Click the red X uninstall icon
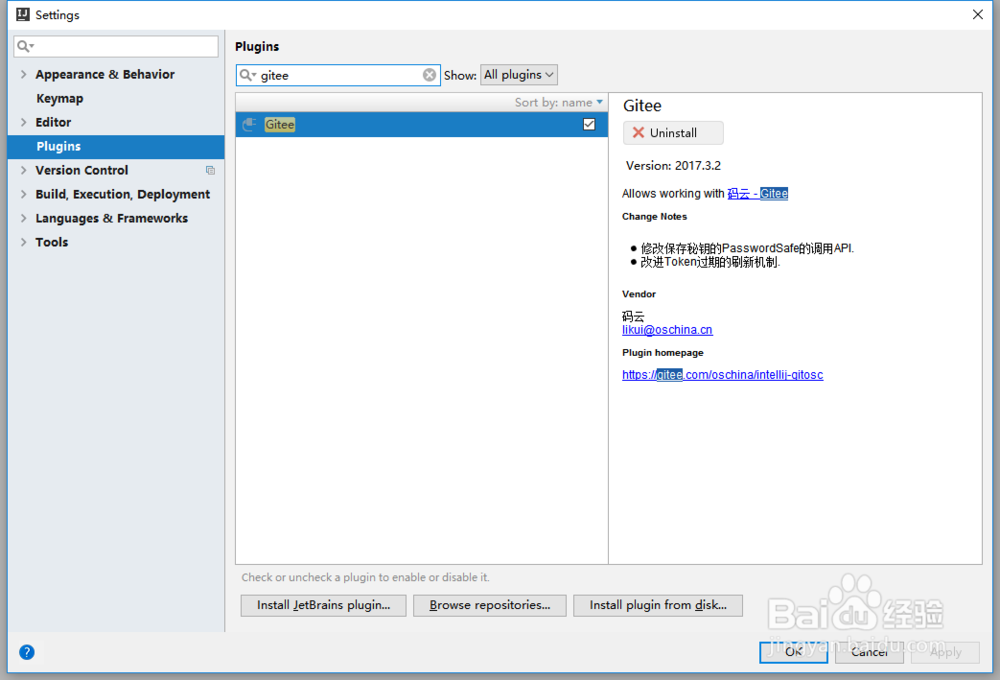Viewport: 1000px width, 680px height. (638, 133)
